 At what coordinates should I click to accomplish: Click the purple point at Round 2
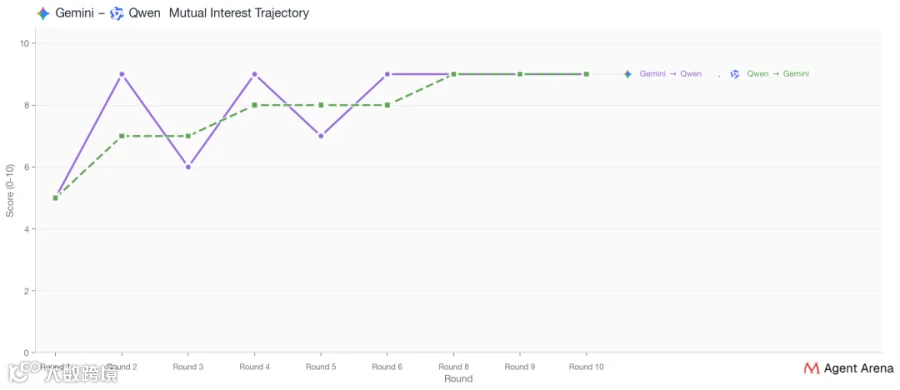point(122,74)
